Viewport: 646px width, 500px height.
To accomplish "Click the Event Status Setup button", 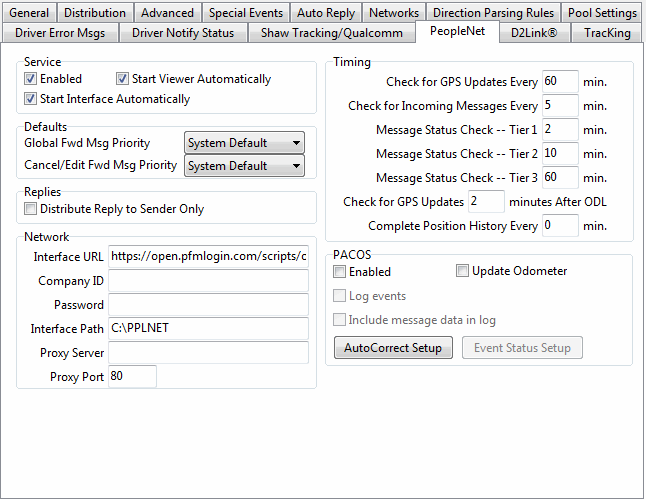I will 522,348.
